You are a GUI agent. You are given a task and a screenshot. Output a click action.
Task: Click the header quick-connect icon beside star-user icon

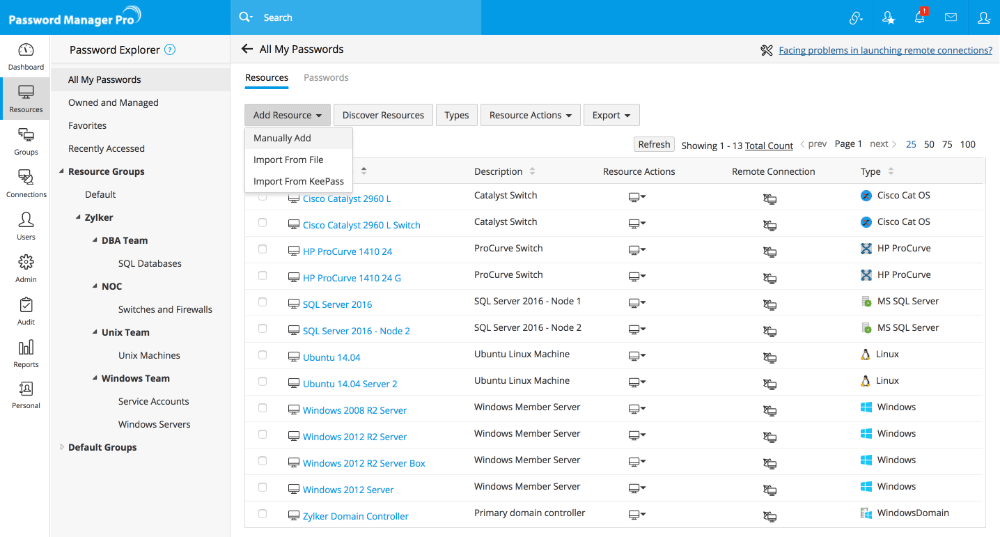pyautogui.click(x=856, y=18)
